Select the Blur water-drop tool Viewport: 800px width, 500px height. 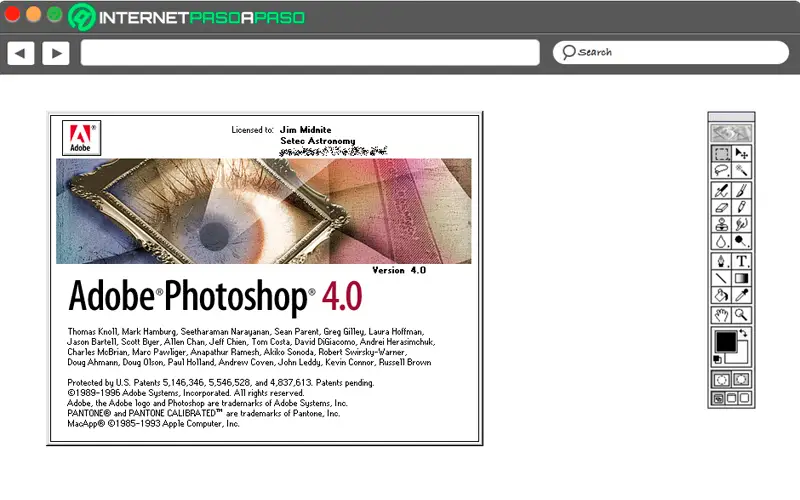click(x=721, y=241)
